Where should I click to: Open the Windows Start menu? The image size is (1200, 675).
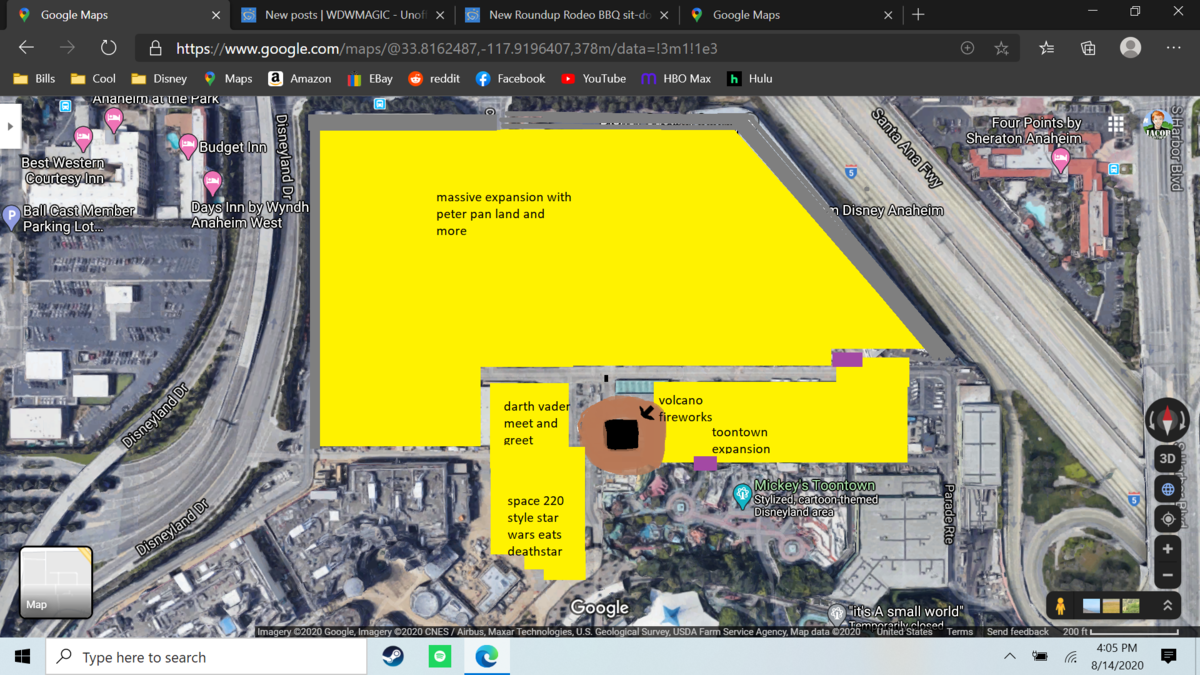(x=22, y=657)
